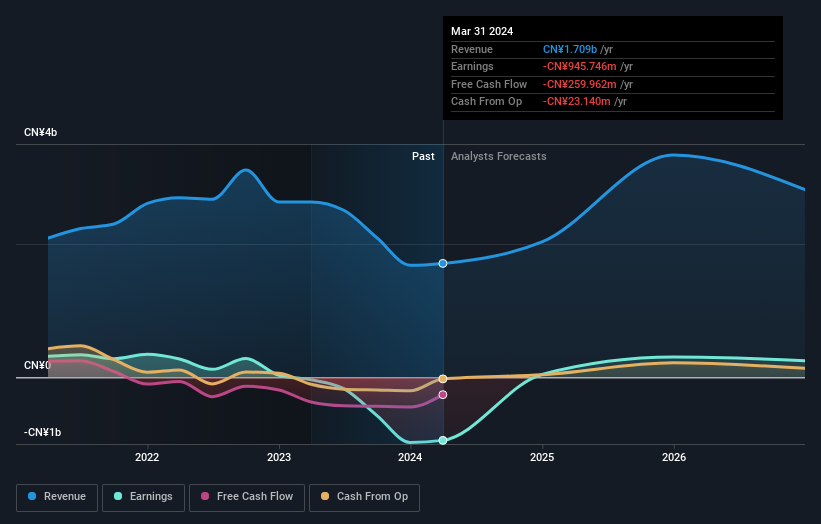This screenshot has height=524, width=821.
Task: Toggle the Earnings legend button
Action: 143,497
